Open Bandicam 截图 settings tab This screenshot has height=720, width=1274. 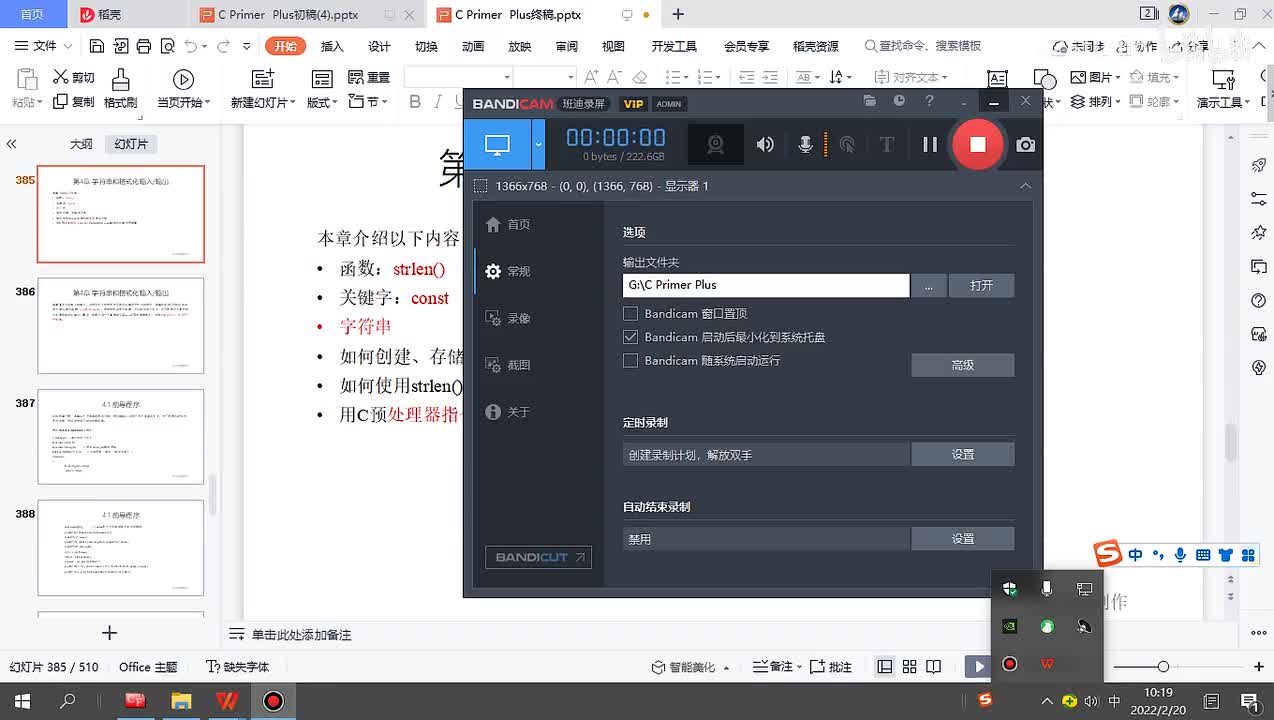(x=507, y=365)
